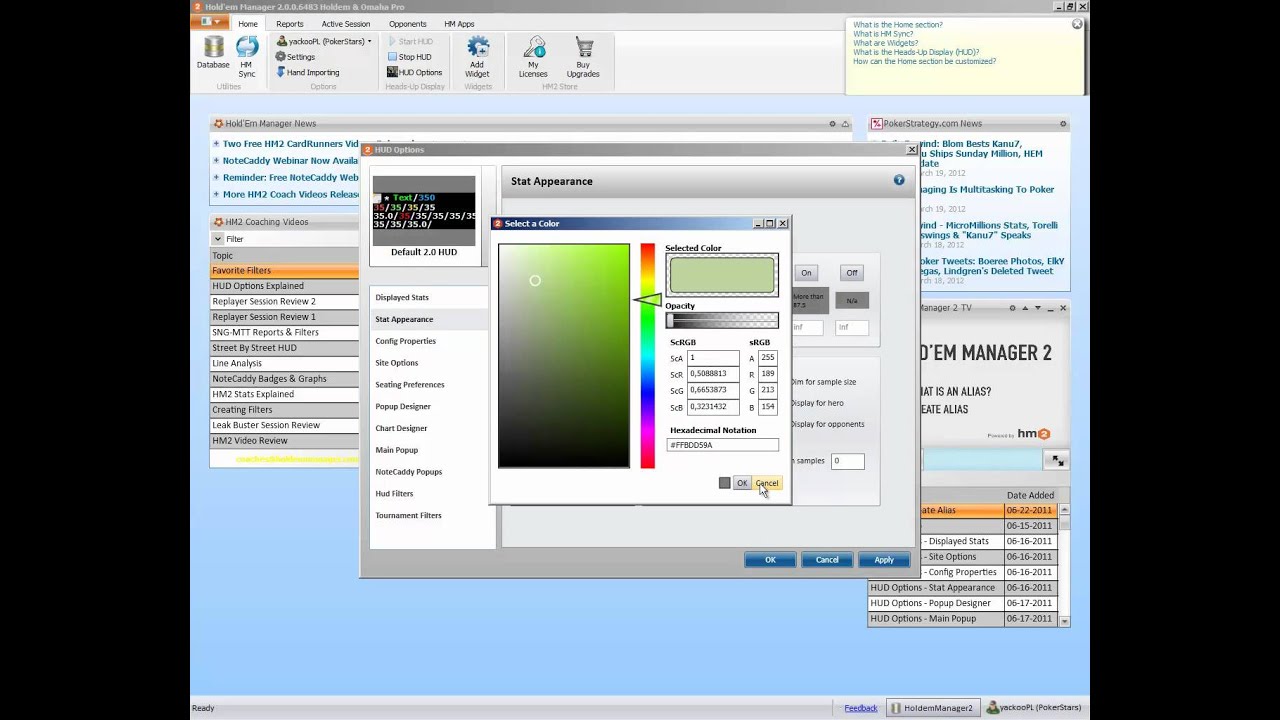
Task: Click the orange application menu button
Action: (212, 22)
